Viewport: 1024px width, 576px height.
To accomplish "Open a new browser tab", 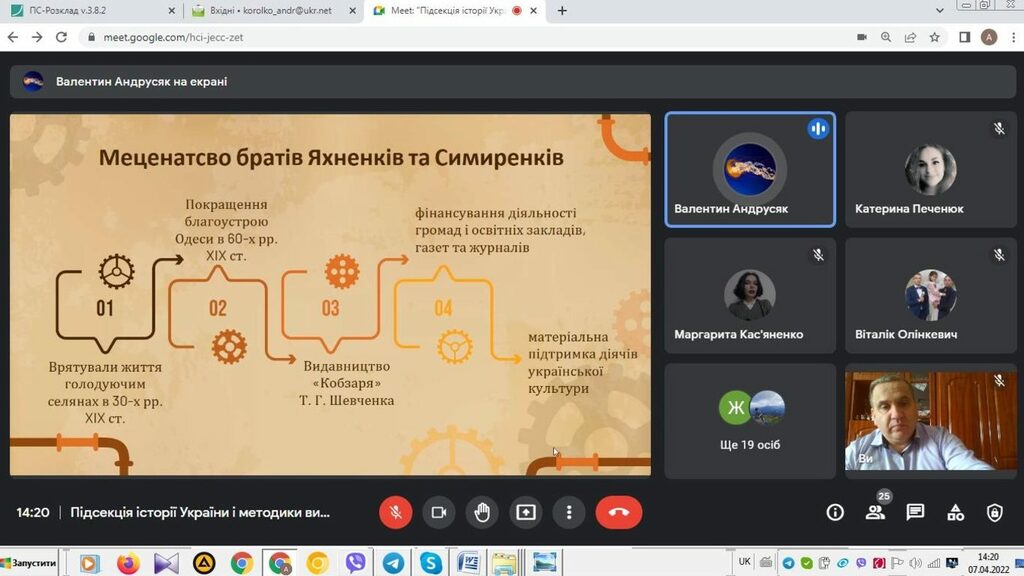I will coord(562,11).
